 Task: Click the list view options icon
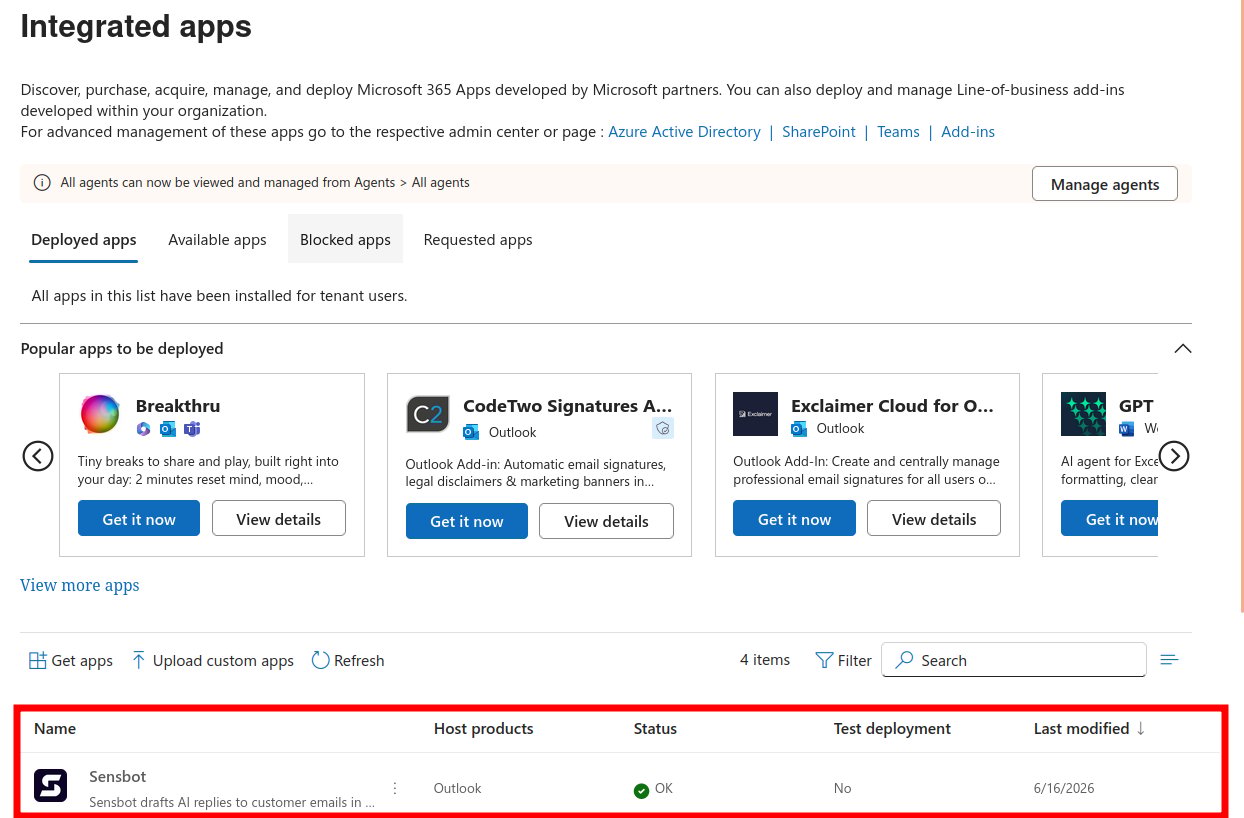click(1169, 660)
